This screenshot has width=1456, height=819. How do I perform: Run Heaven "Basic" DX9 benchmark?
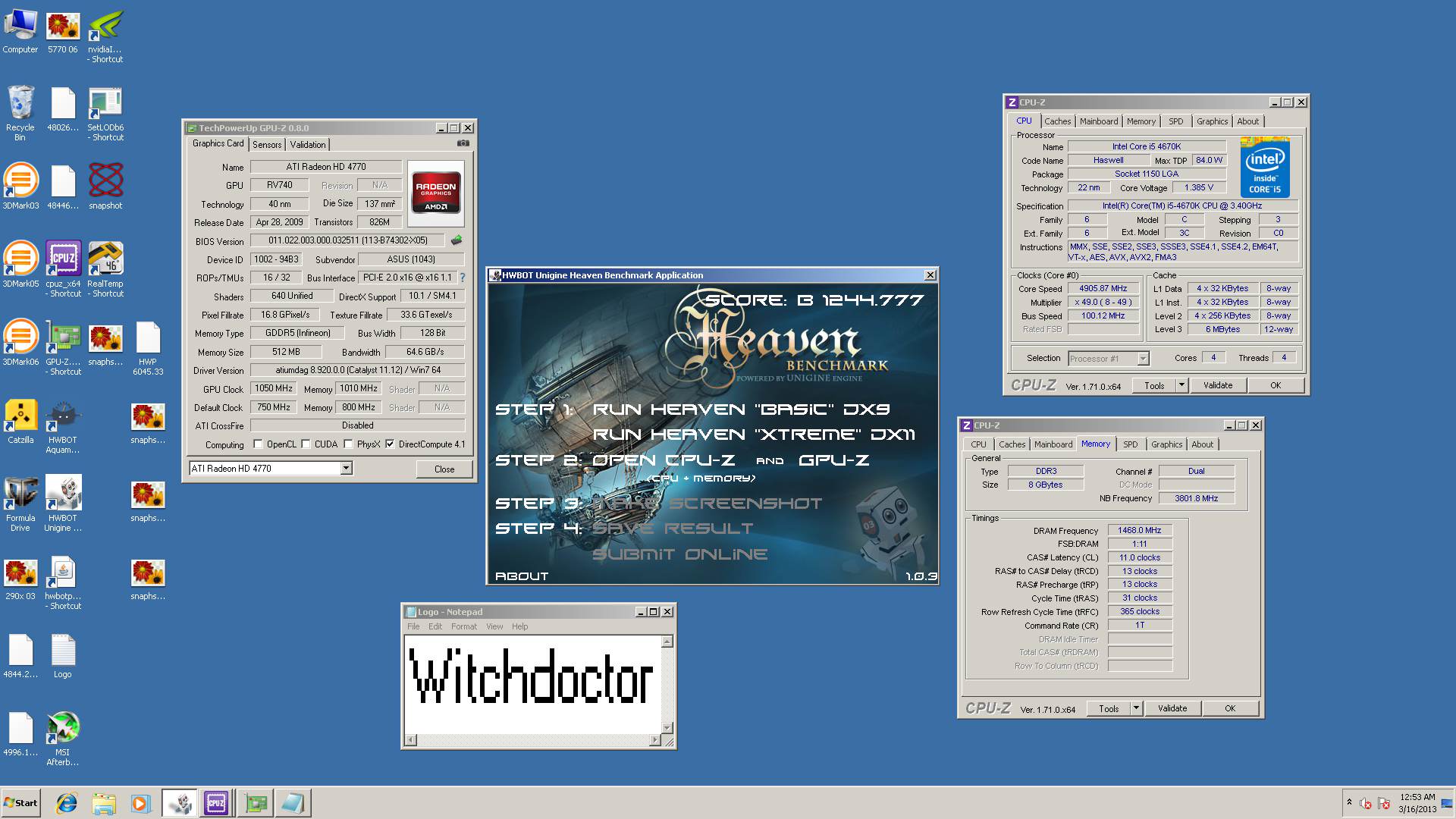pyautogui.click(x=741, y=409)
